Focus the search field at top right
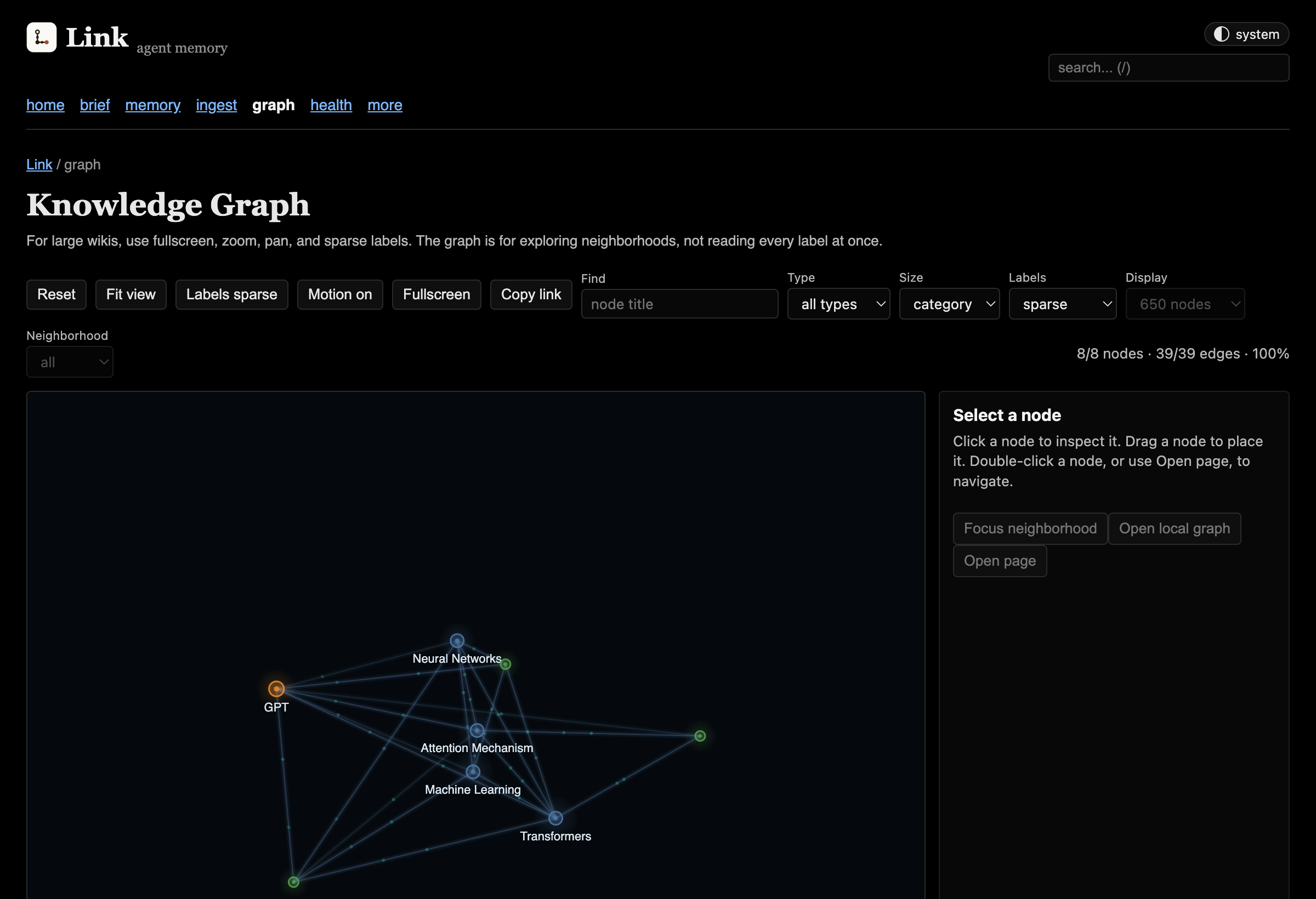 (1168, 68)
